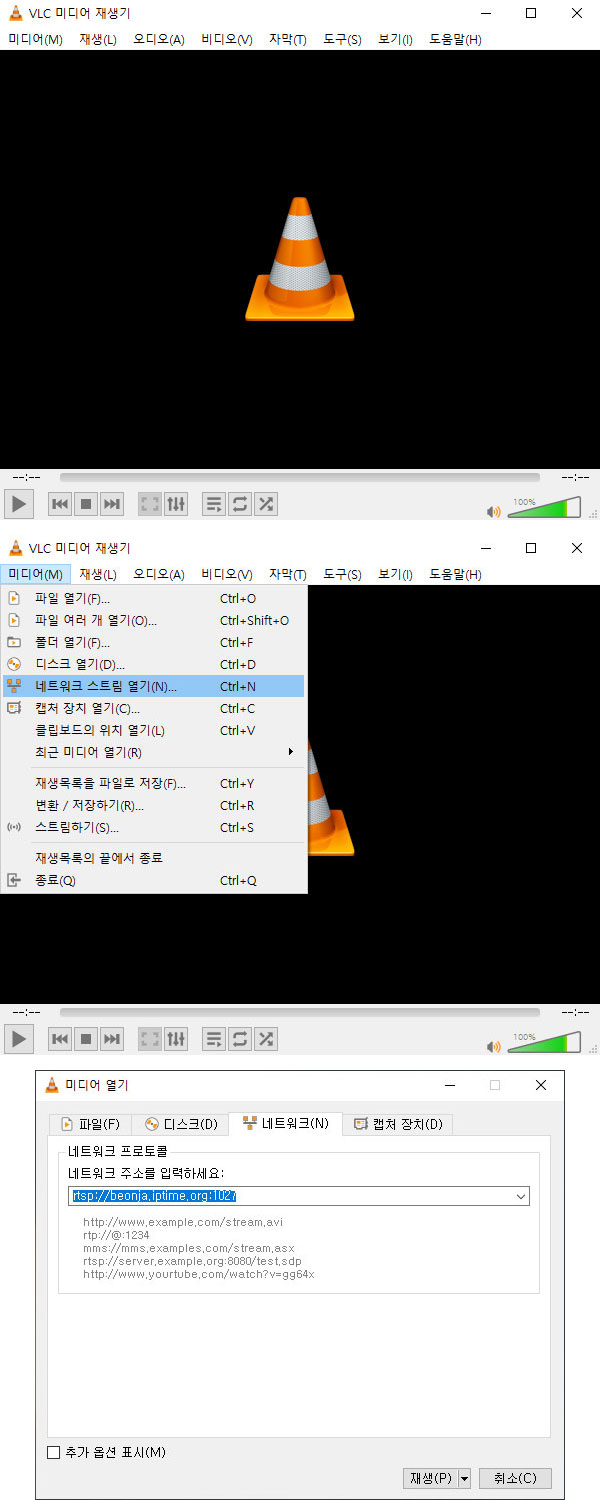
Task: Toggle fullscreen in VLC window with open 미디어 menu
Action: pyautogui.click(x=150, y=1040)
